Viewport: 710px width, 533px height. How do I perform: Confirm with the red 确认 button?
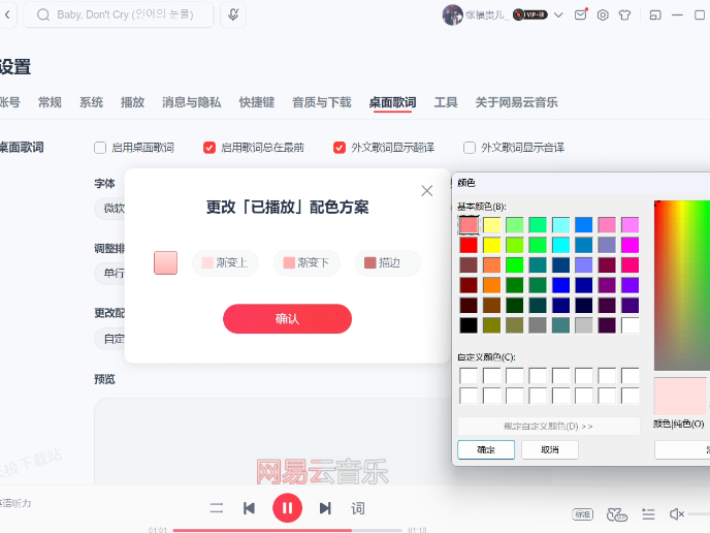[x=287, y=319]
